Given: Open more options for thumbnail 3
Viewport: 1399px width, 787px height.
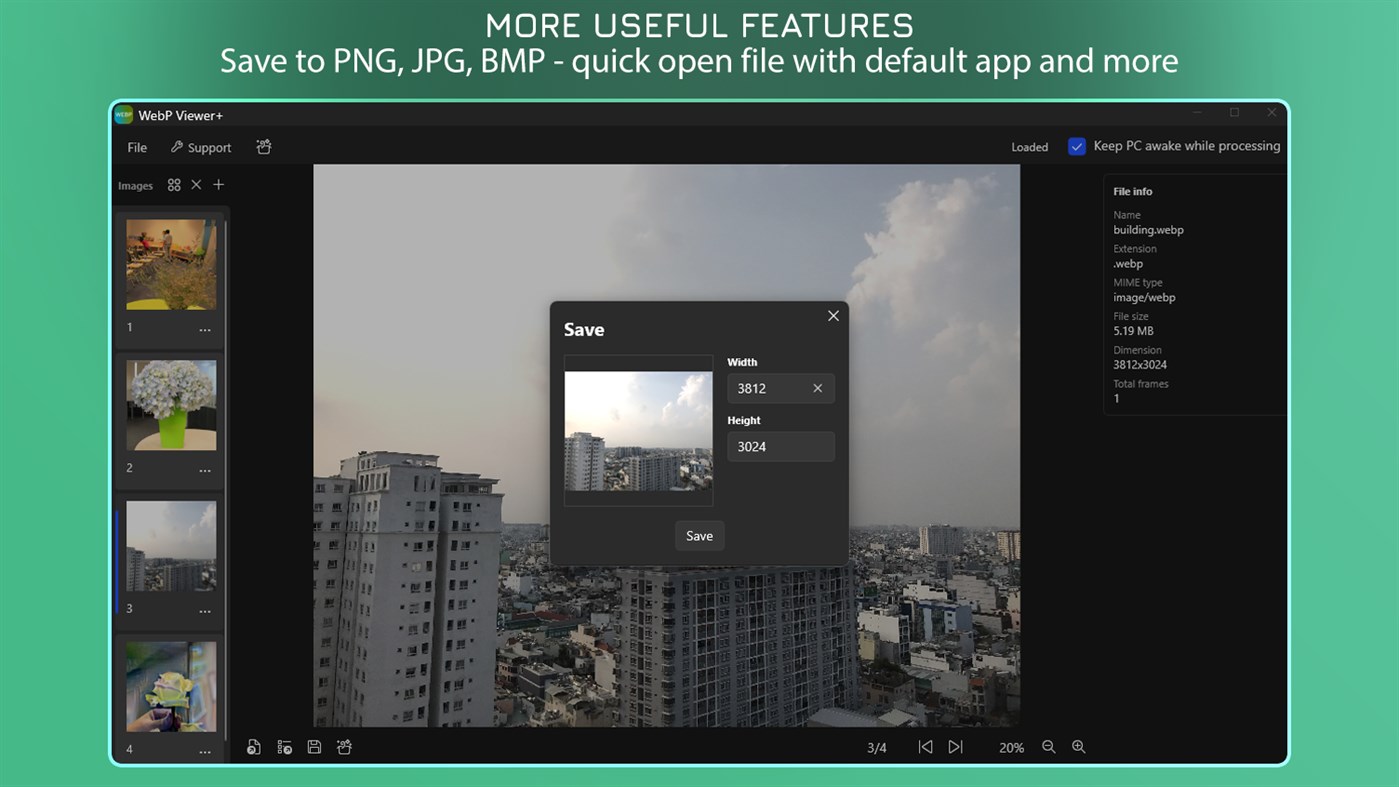Looking at the screenshot, I should (x=205, y=610).
